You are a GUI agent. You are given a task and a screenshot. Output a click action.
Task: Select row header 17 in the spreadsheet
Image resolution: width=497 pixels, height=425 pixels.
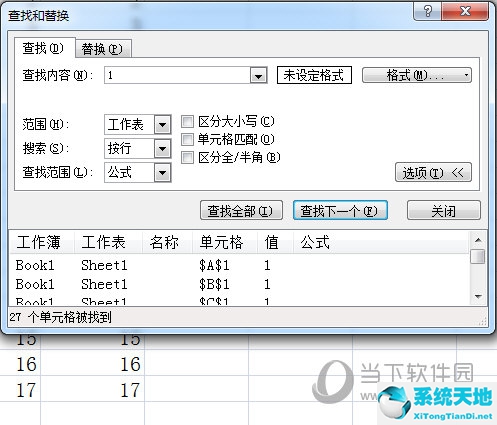[x=20, y=389]
